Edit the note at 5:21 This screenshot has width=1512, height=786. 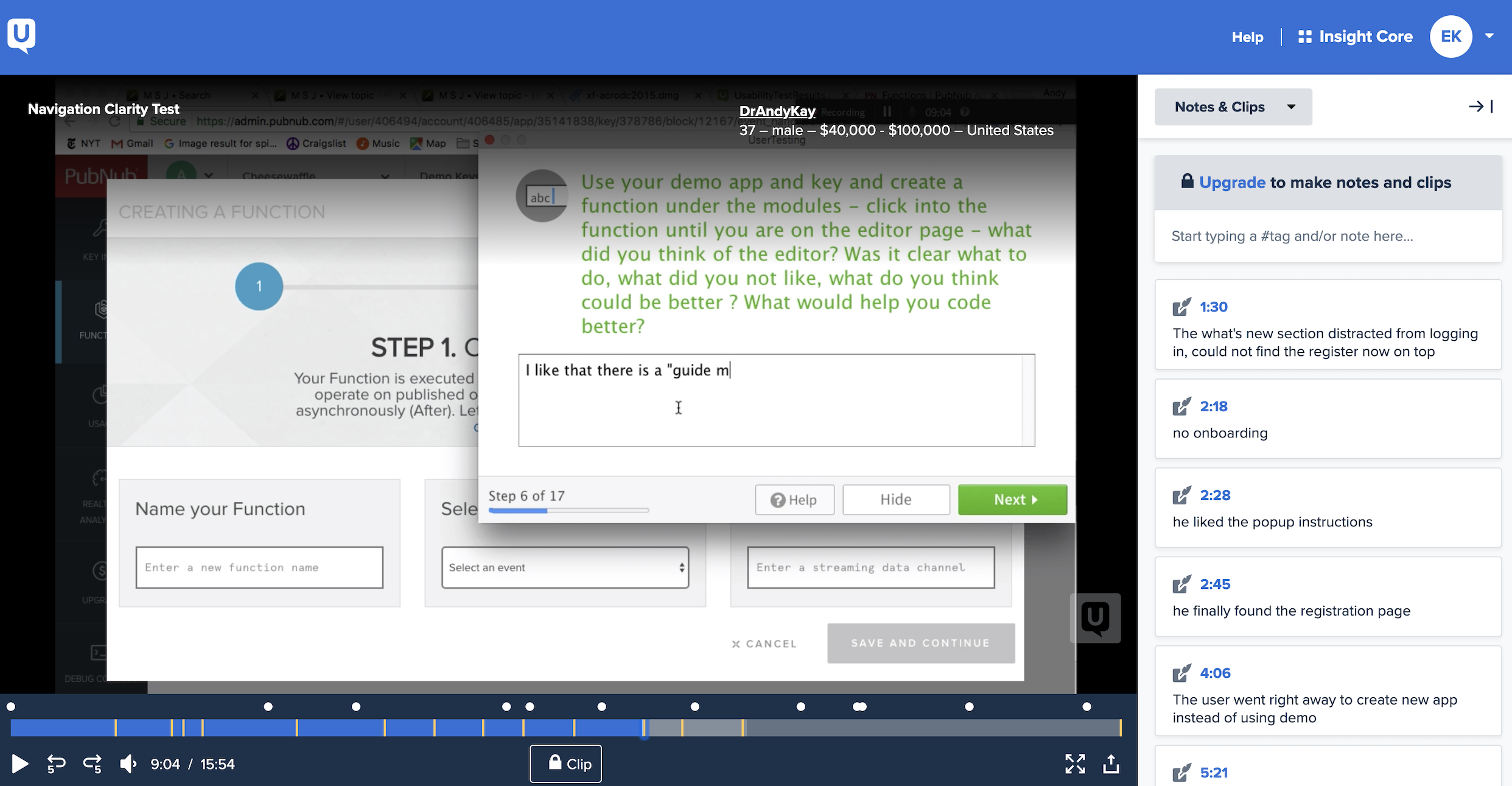1181,773
